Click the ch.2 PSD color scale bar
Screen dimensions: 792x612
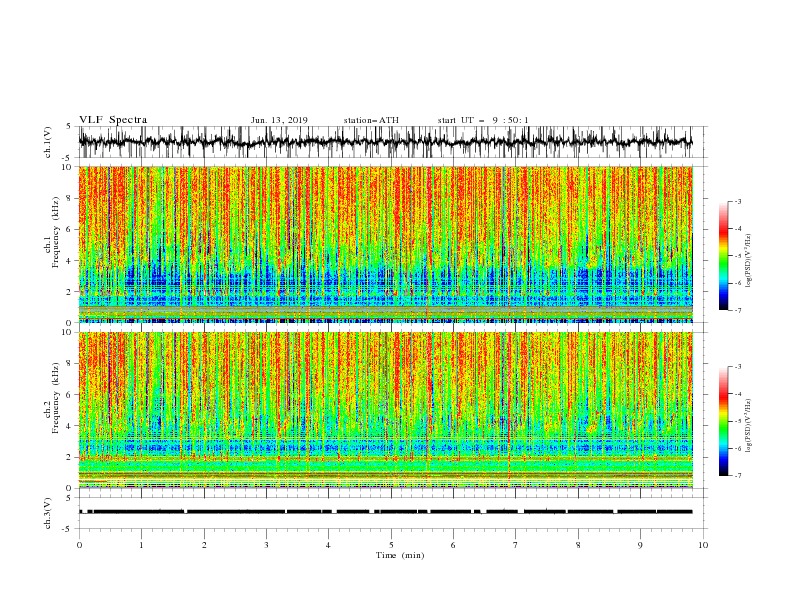click(x=724, y=421)
